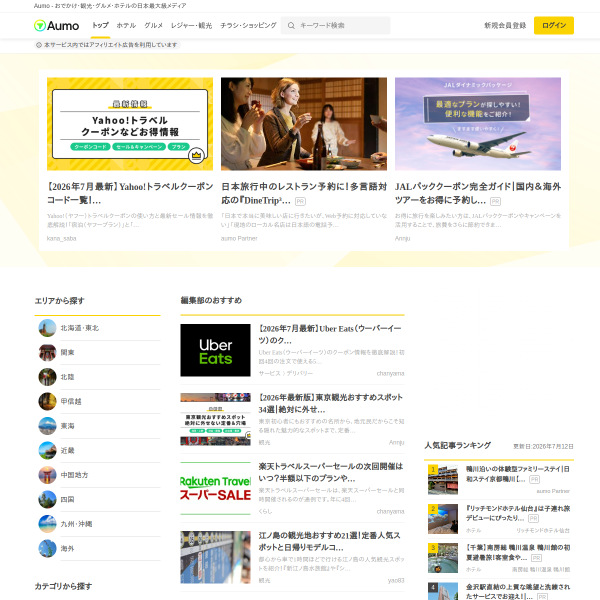The image size is (600, 600).
Task: Select the 近畿 area icon
Action: click(47, 450)
